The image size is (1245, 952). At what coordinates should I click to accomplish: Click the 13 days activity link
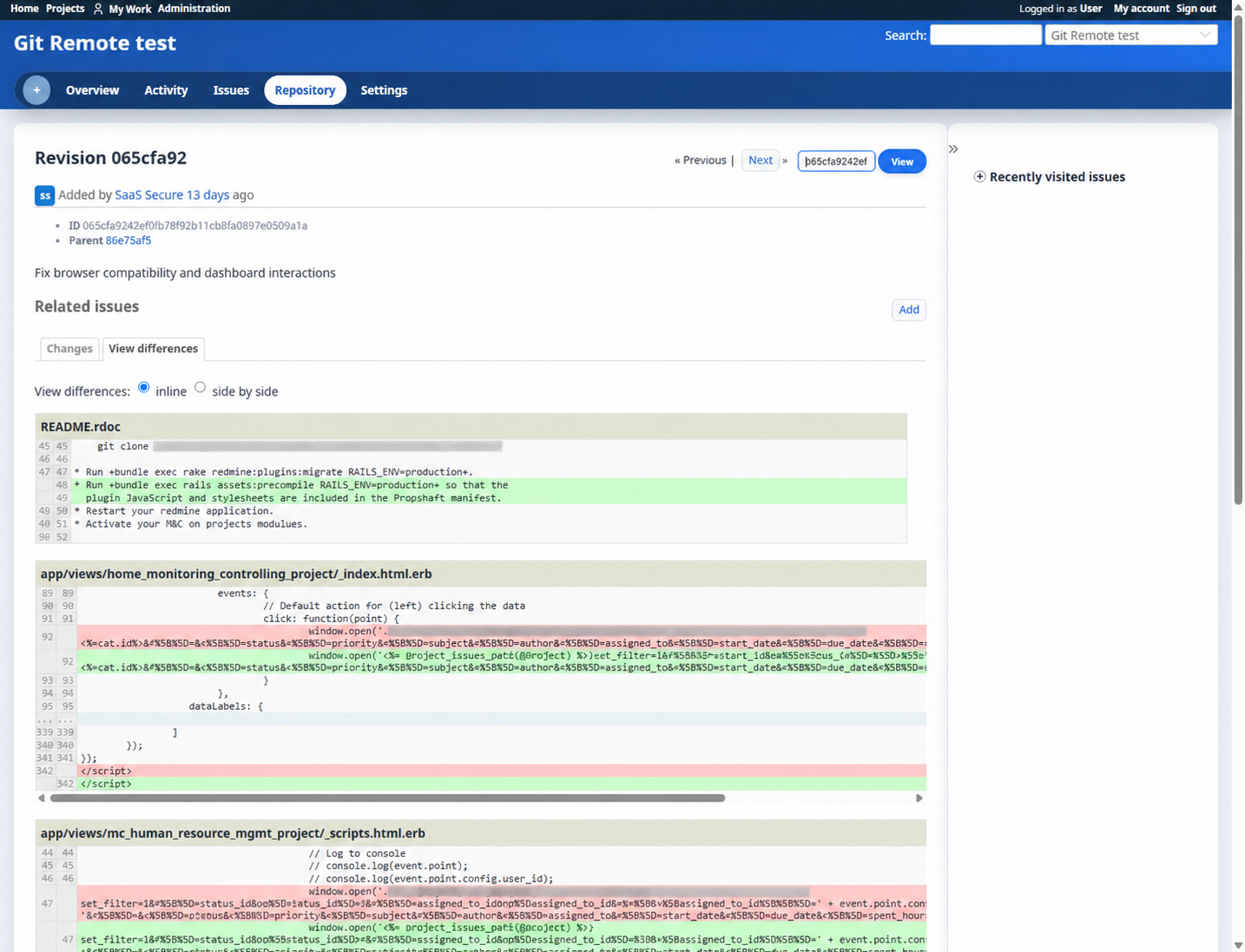(207, 195)
